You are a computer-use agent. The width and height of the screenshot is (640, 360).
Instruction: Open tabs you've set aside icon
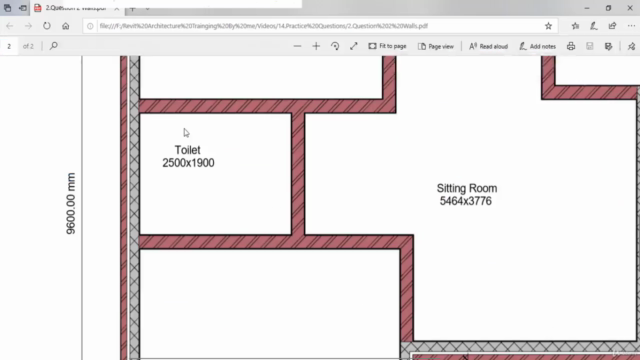(x=7, y=8)
